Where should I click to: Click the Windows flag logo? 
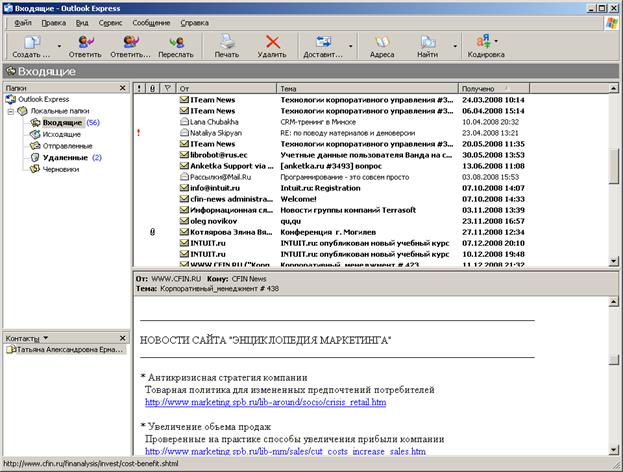pyautogui.click(x=612, y=23)
